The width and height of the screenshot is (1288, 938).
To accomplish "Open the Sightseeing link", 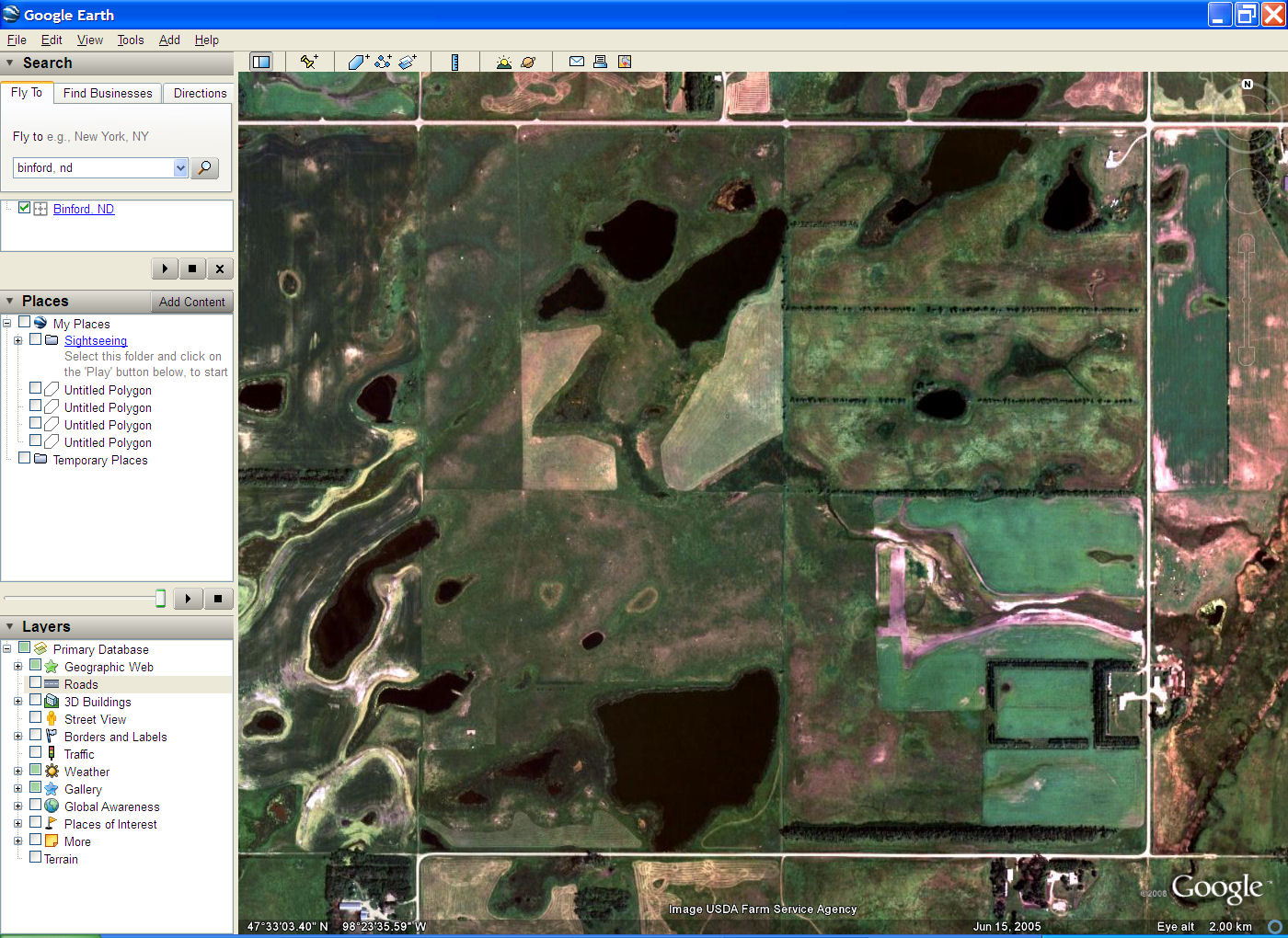I will (96, 340).
